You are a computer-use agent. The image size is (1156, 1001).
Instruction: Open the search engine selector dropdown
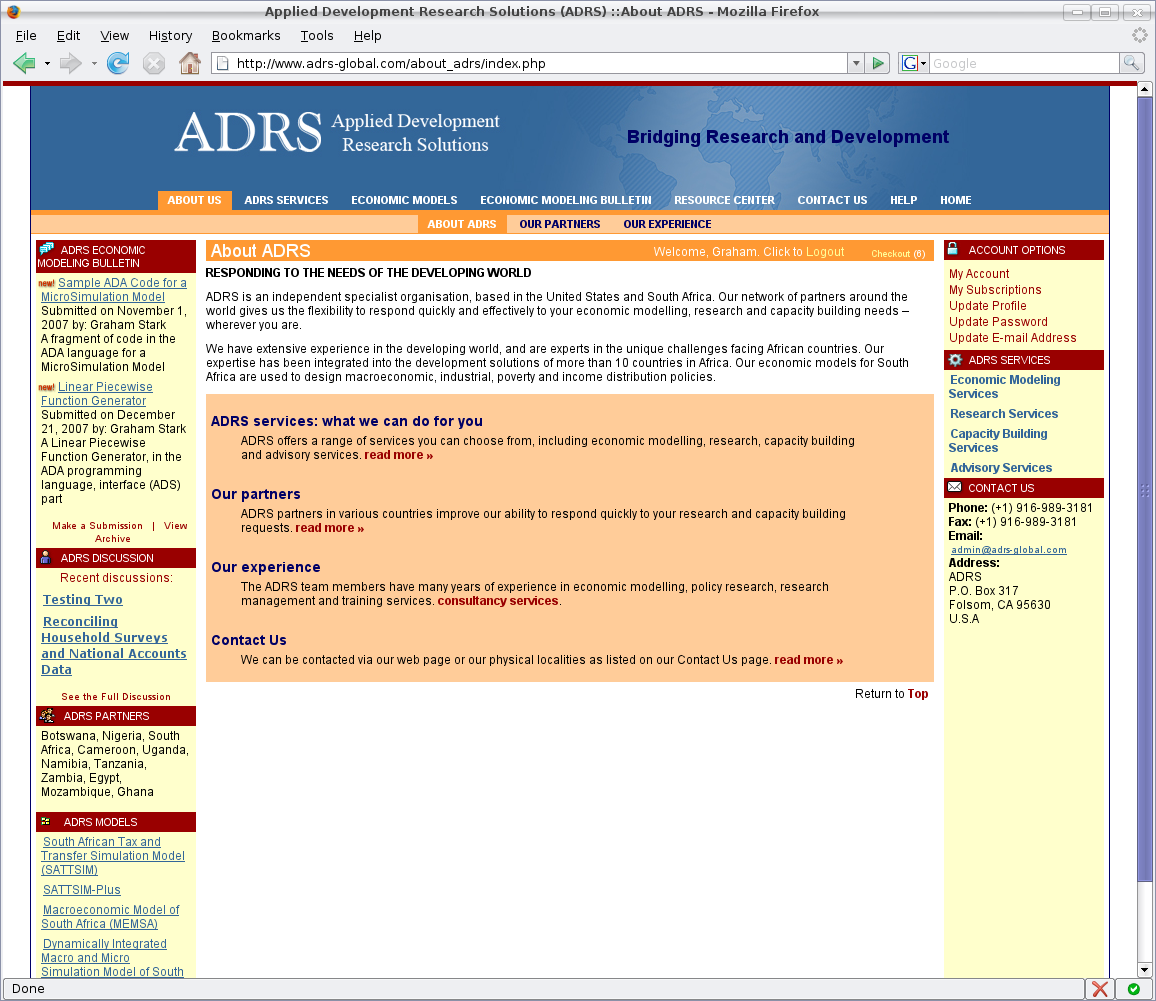[x=913, y=64]
